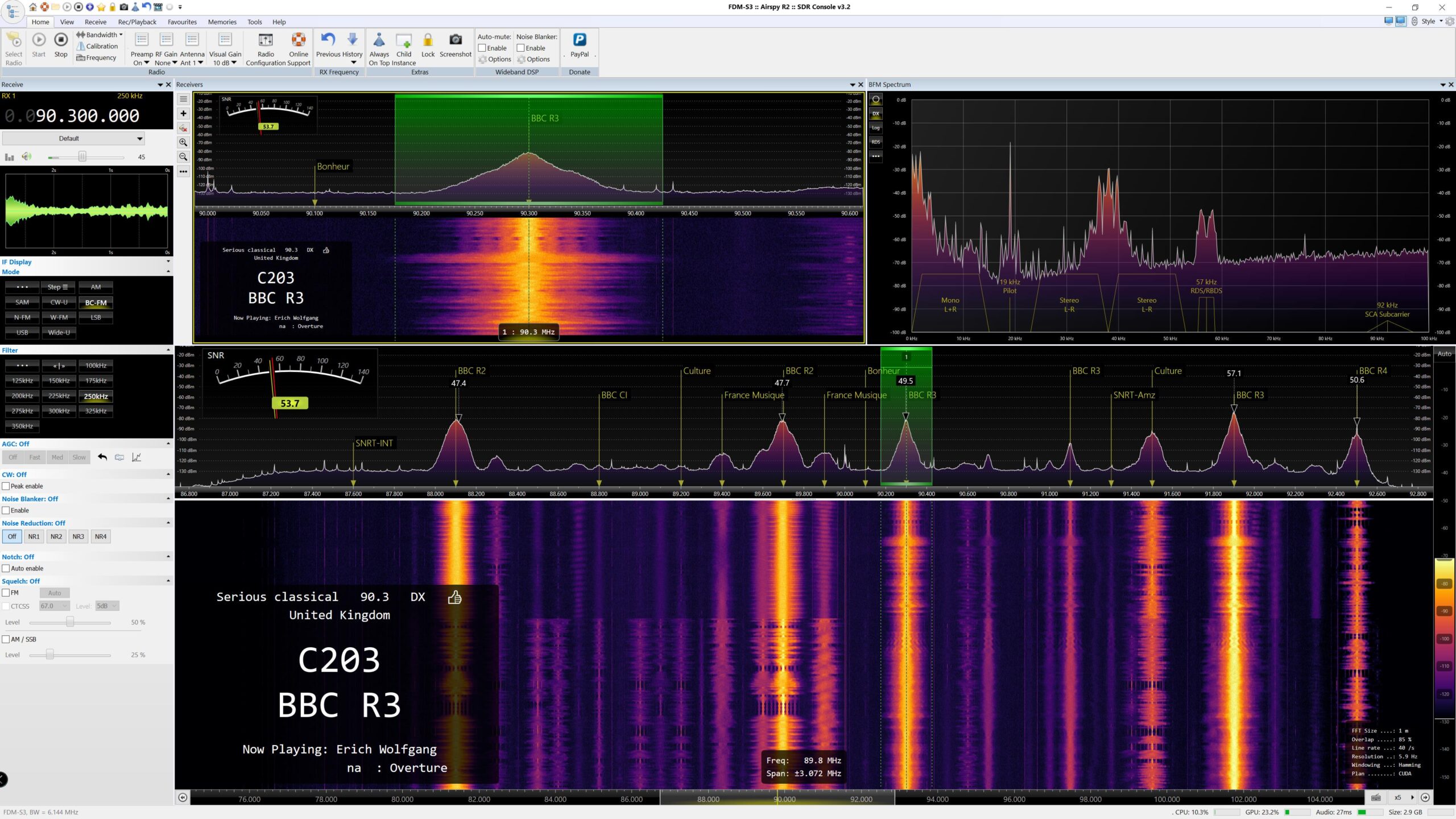
Task: Select NR2 noise reduction
Action: 56,537
